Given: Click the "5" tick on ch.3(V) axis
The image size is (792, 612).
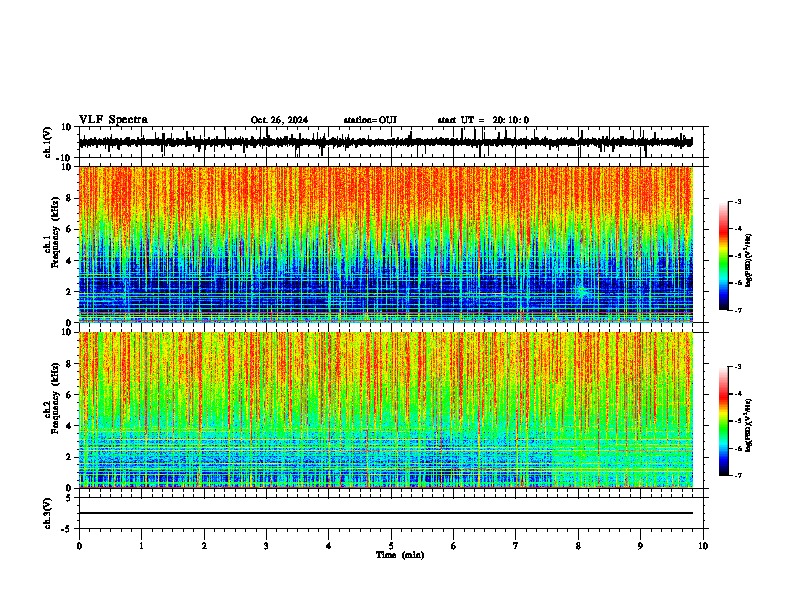Looking at the screenshot, I should [x=69, y=497].
